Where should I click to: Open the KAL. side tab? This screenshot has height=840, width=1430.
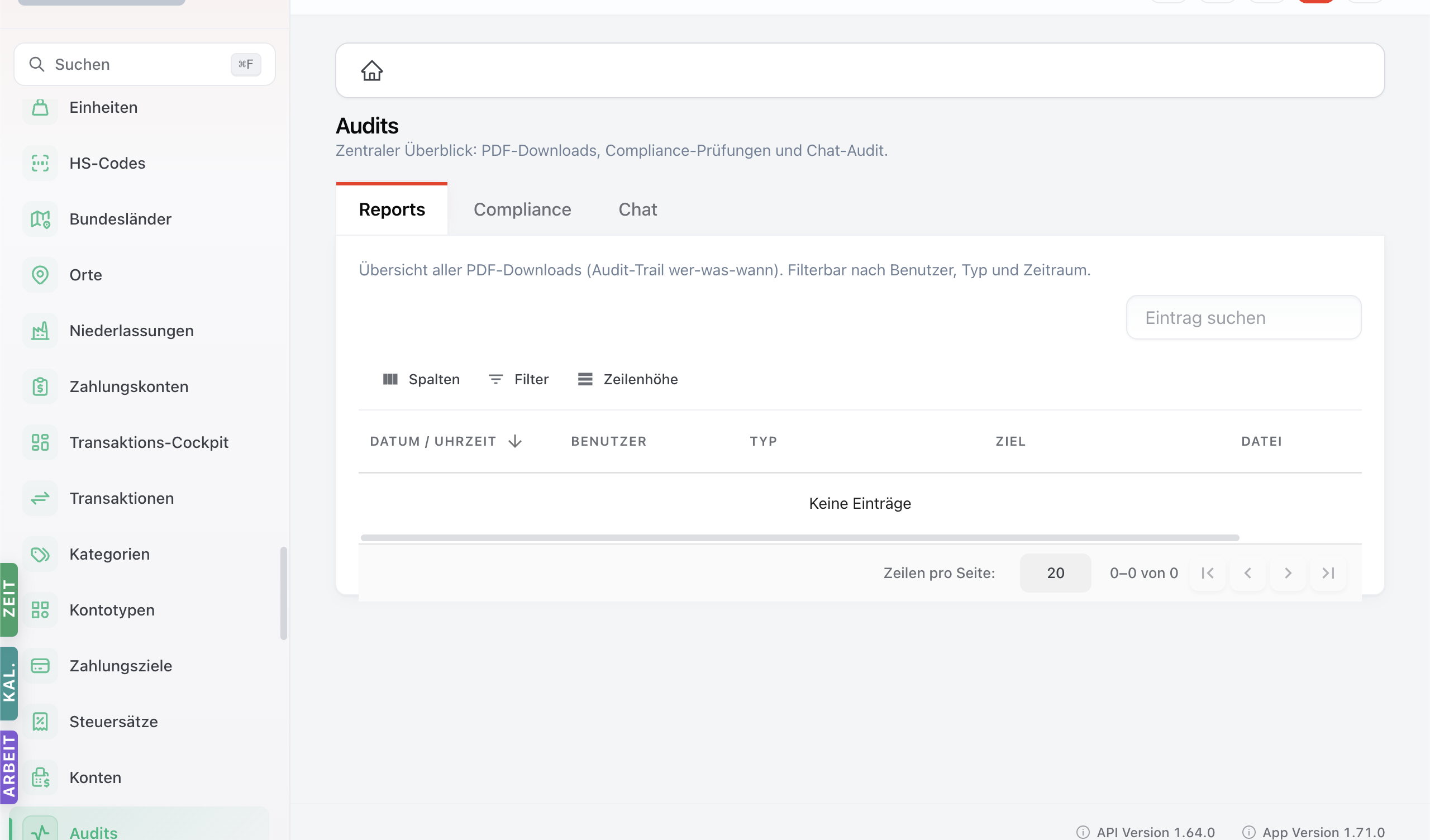(x=9, y=684)
